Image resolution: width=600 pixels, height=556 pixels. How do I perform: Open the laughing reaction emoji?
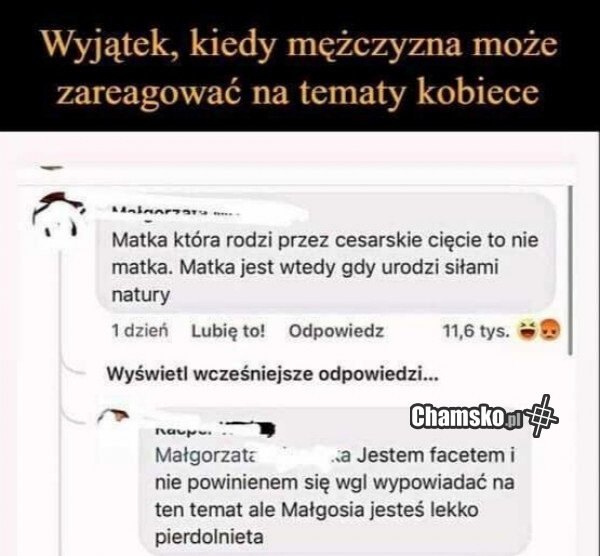point(527,331)
